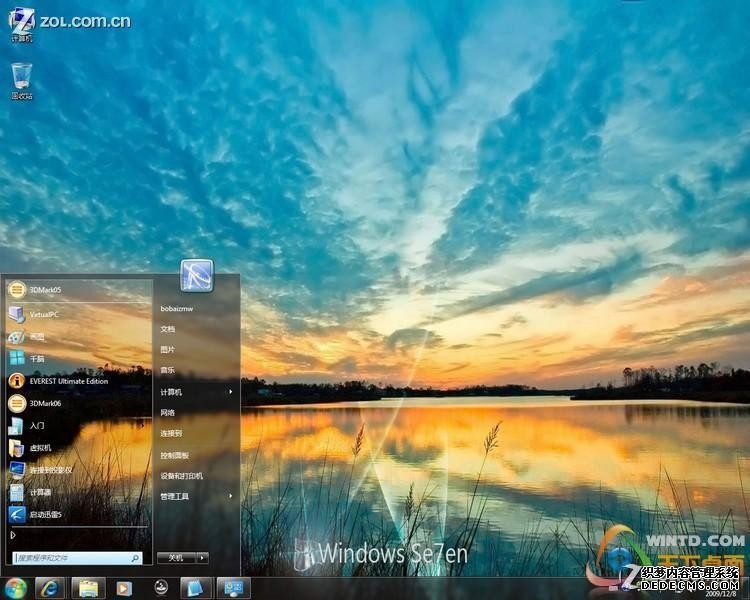
Task: Start Thunder 5 (启动迅雷5)
Action: 46,514
